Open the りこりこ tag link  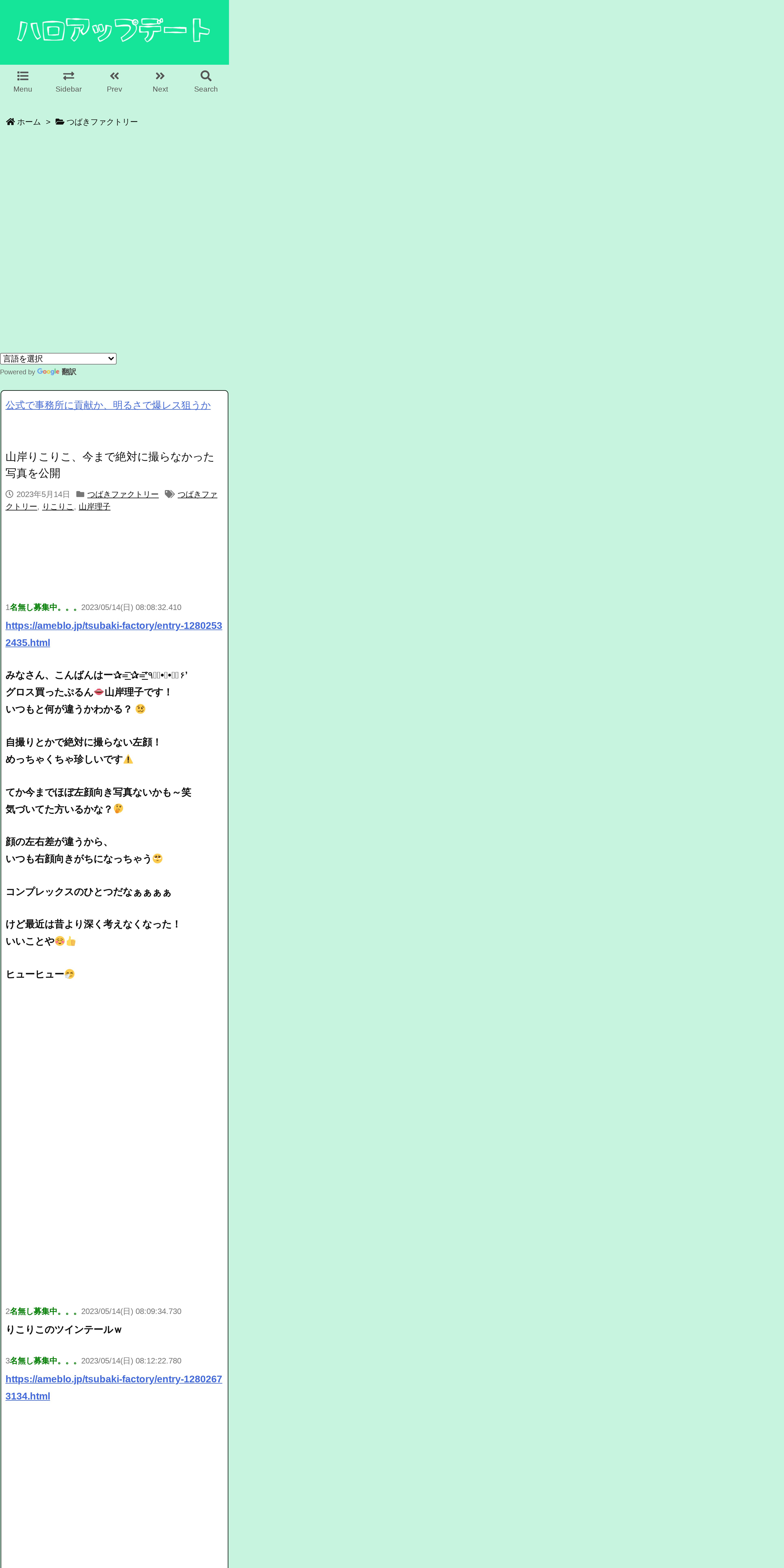click(x=58, y=506)
